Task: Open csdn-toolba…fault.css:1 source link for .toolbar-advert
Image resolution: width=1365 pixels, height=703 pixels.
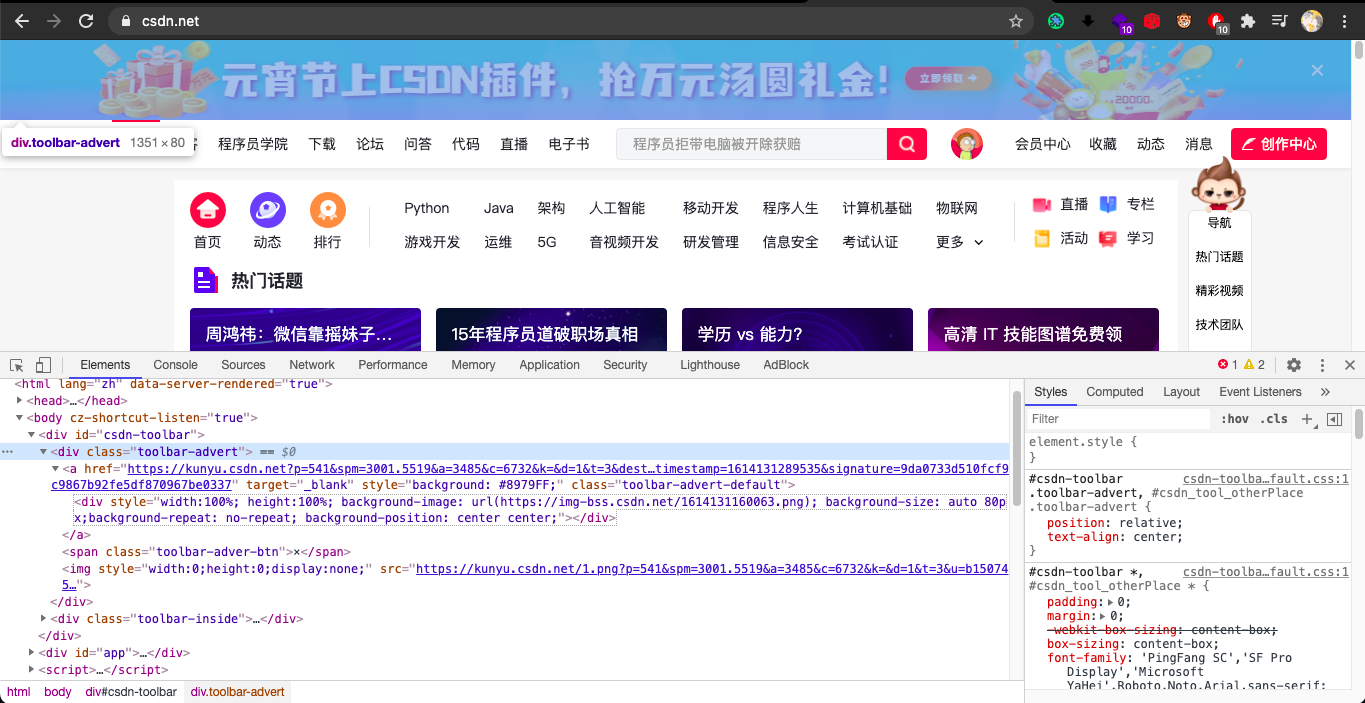Action: pos(1266,479)
